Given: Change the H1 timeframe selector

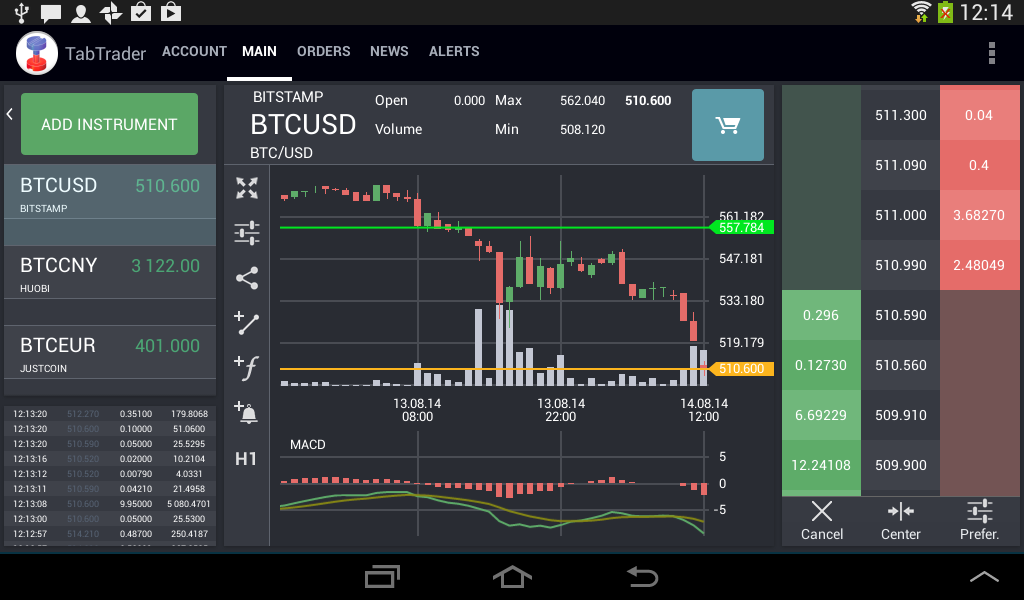Looking at the screenshot, I should coord(246,459).
